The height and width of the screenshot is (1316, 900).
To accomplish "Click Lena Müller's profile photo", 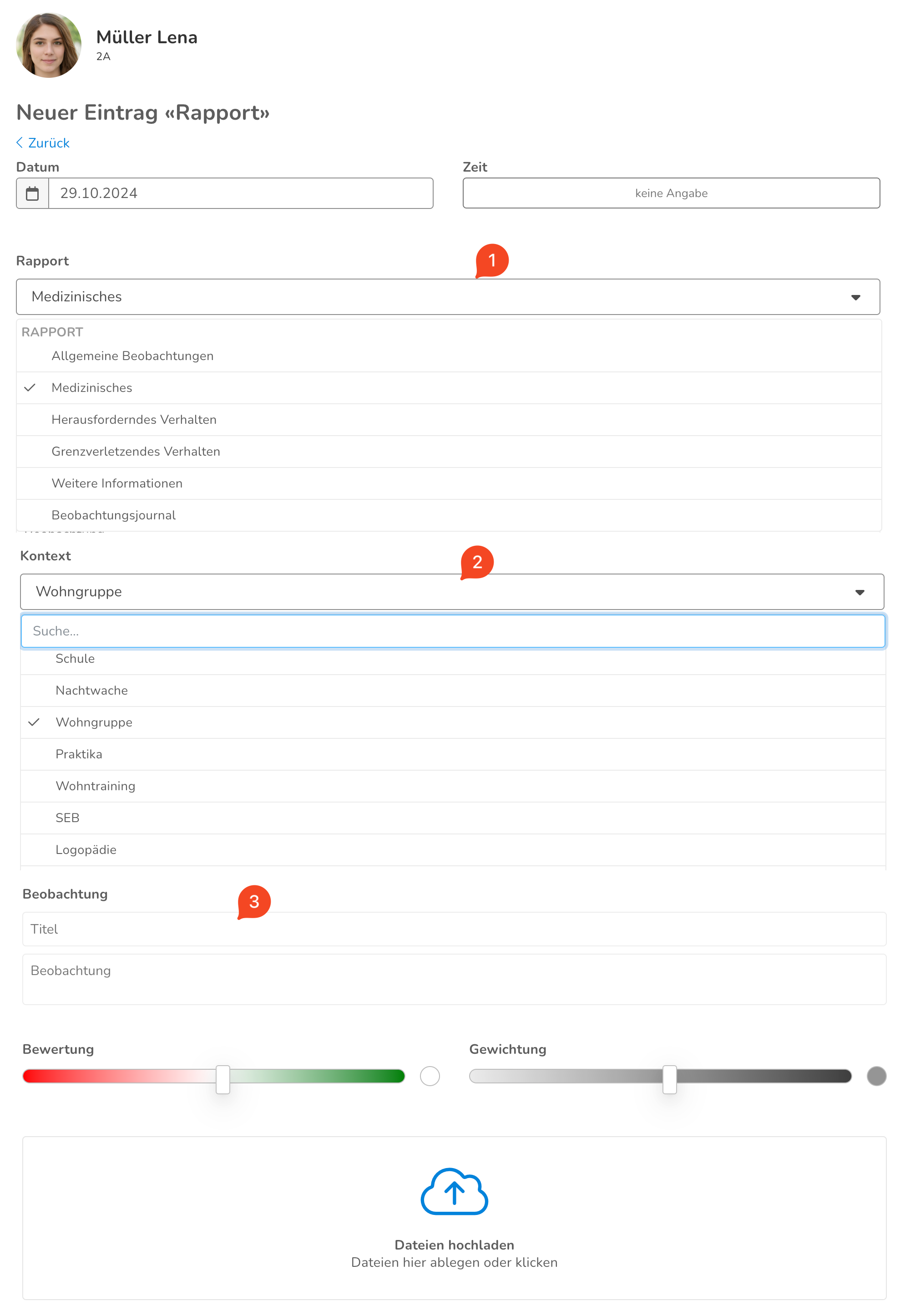I will coord(49,46).
